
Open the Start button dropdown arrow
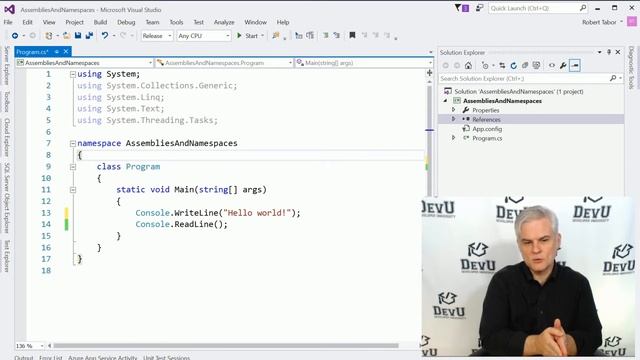[x=262, y=36]
